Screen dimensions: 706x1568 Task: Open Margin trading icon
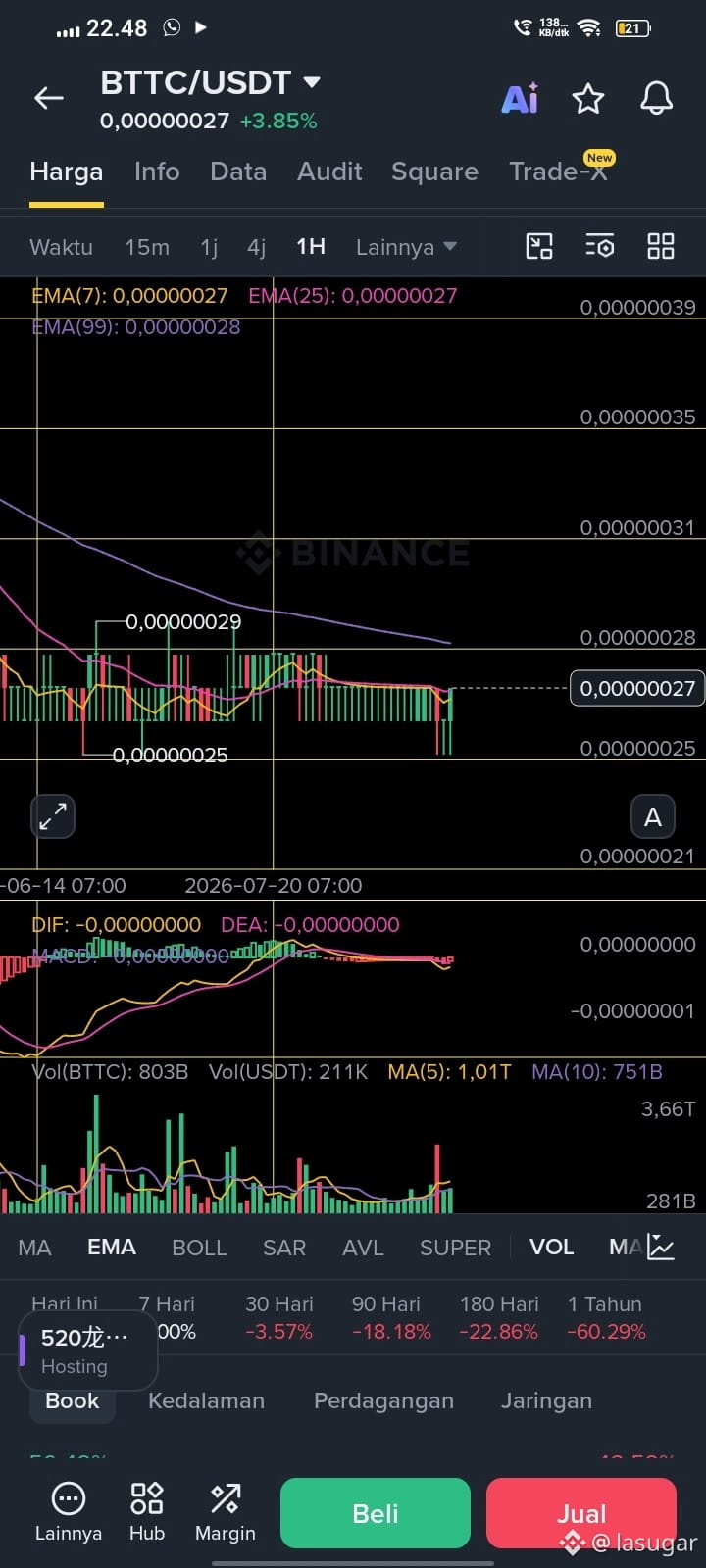click(x=226, y=1512)
